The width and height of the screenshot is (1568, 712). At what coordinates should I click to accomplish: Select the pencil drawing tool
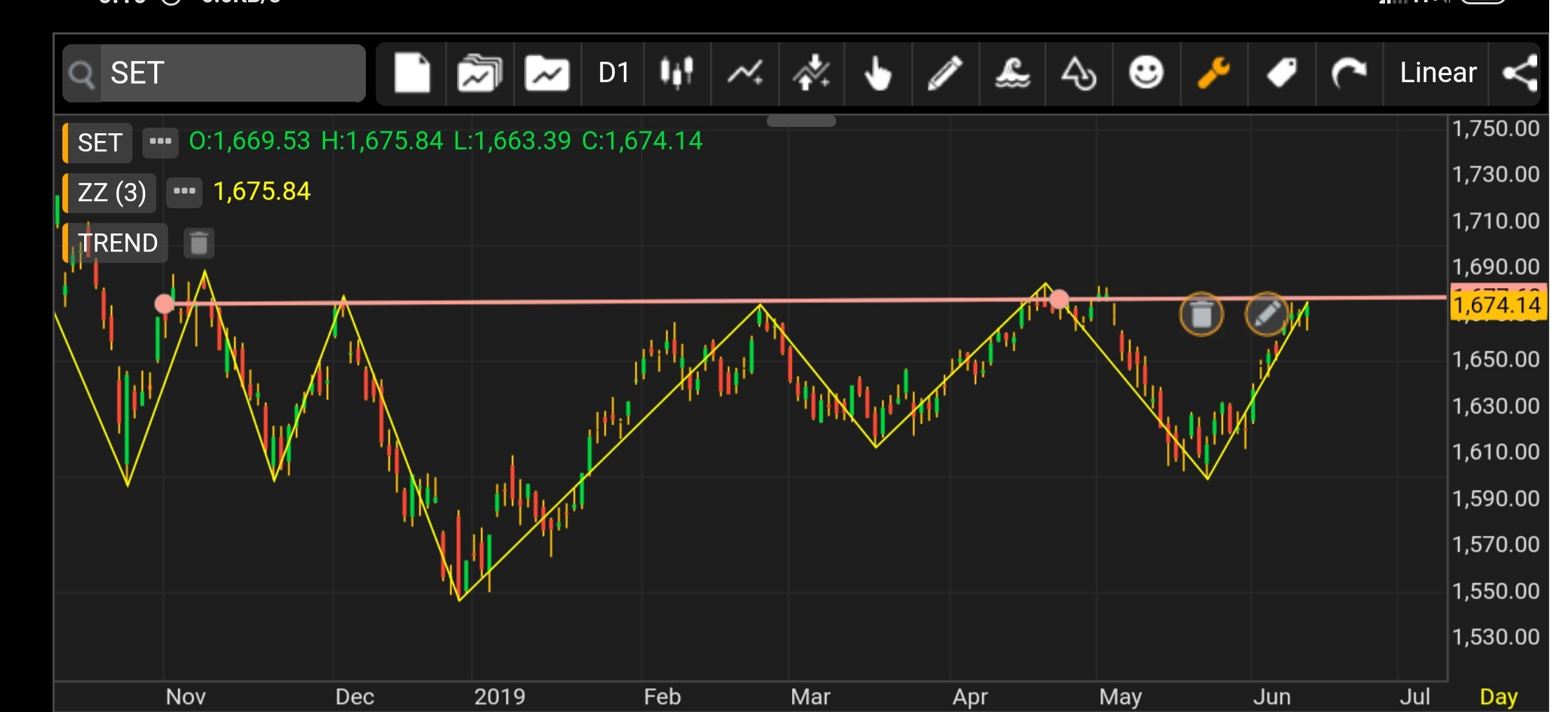[x=945, y=73]
